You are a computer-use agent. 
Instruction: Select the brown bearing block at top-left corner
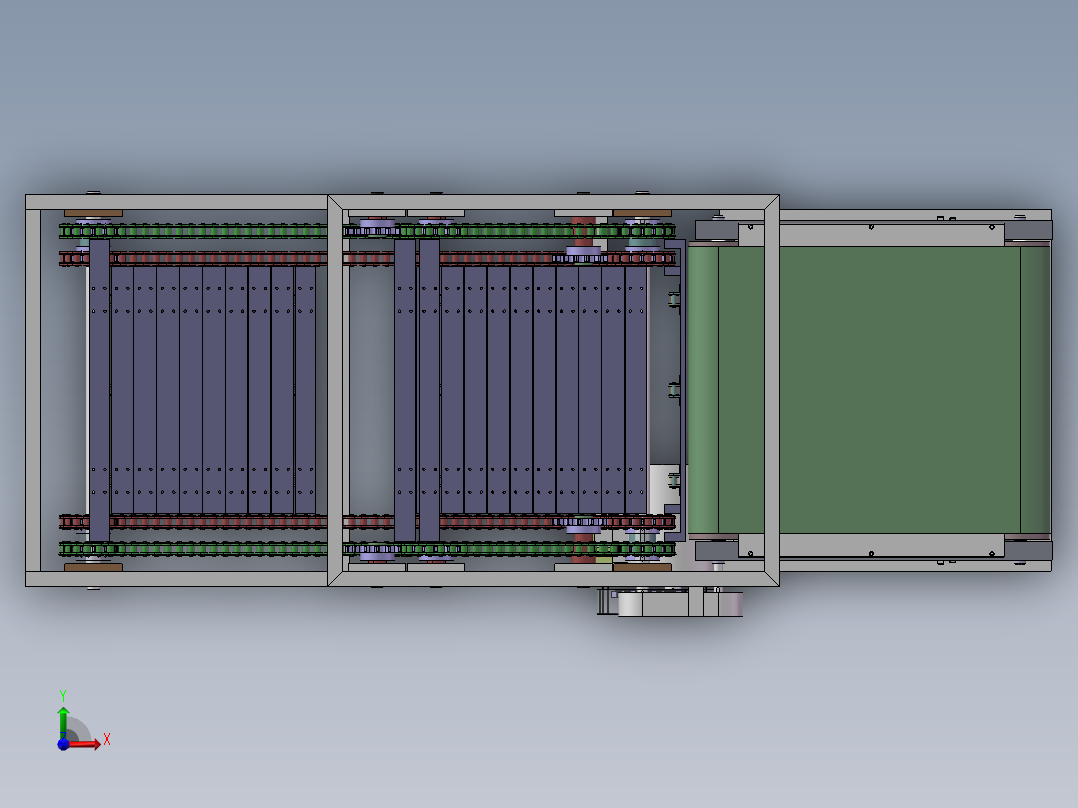coord(93,213)
